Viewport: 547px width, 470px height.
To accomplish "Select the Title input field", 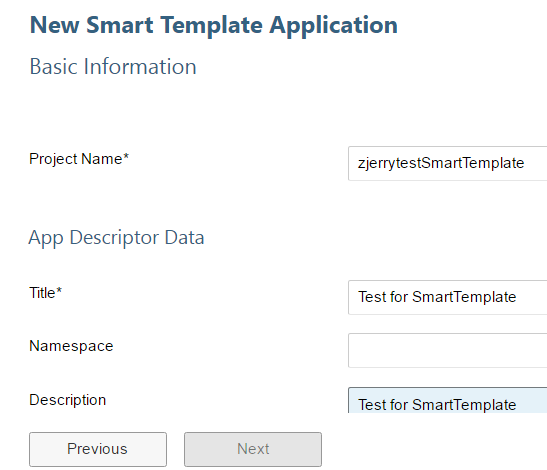I will 448,297.
